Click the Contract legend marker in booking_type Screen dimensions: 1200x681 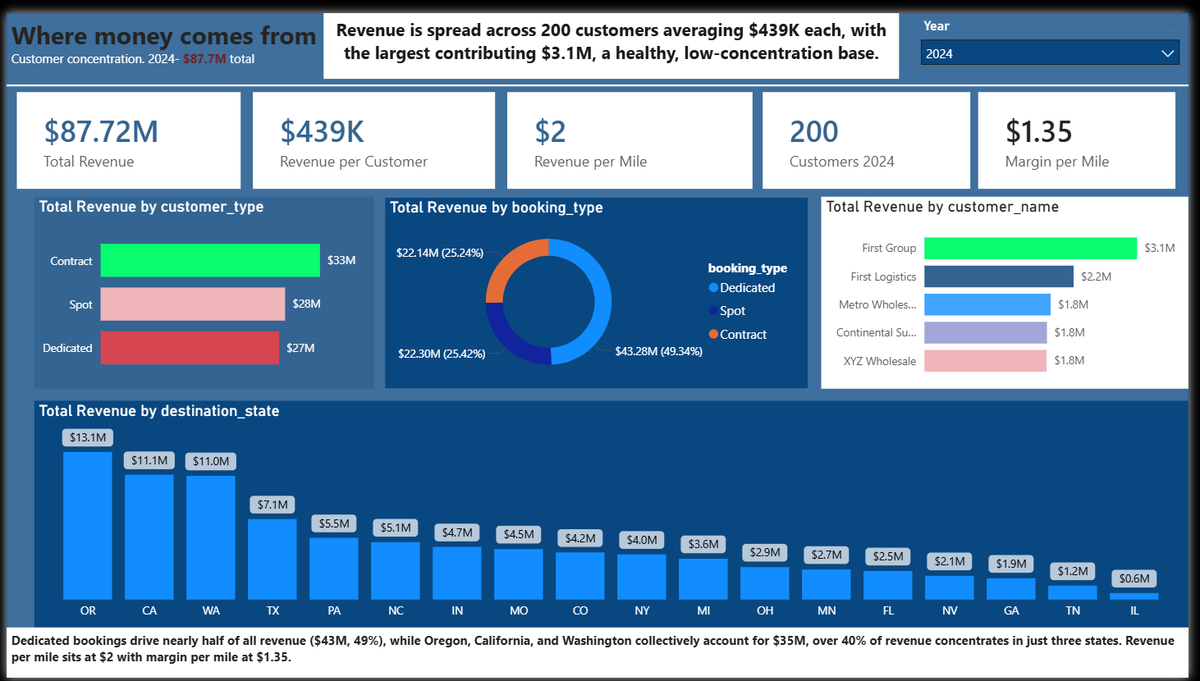(713, 334)
